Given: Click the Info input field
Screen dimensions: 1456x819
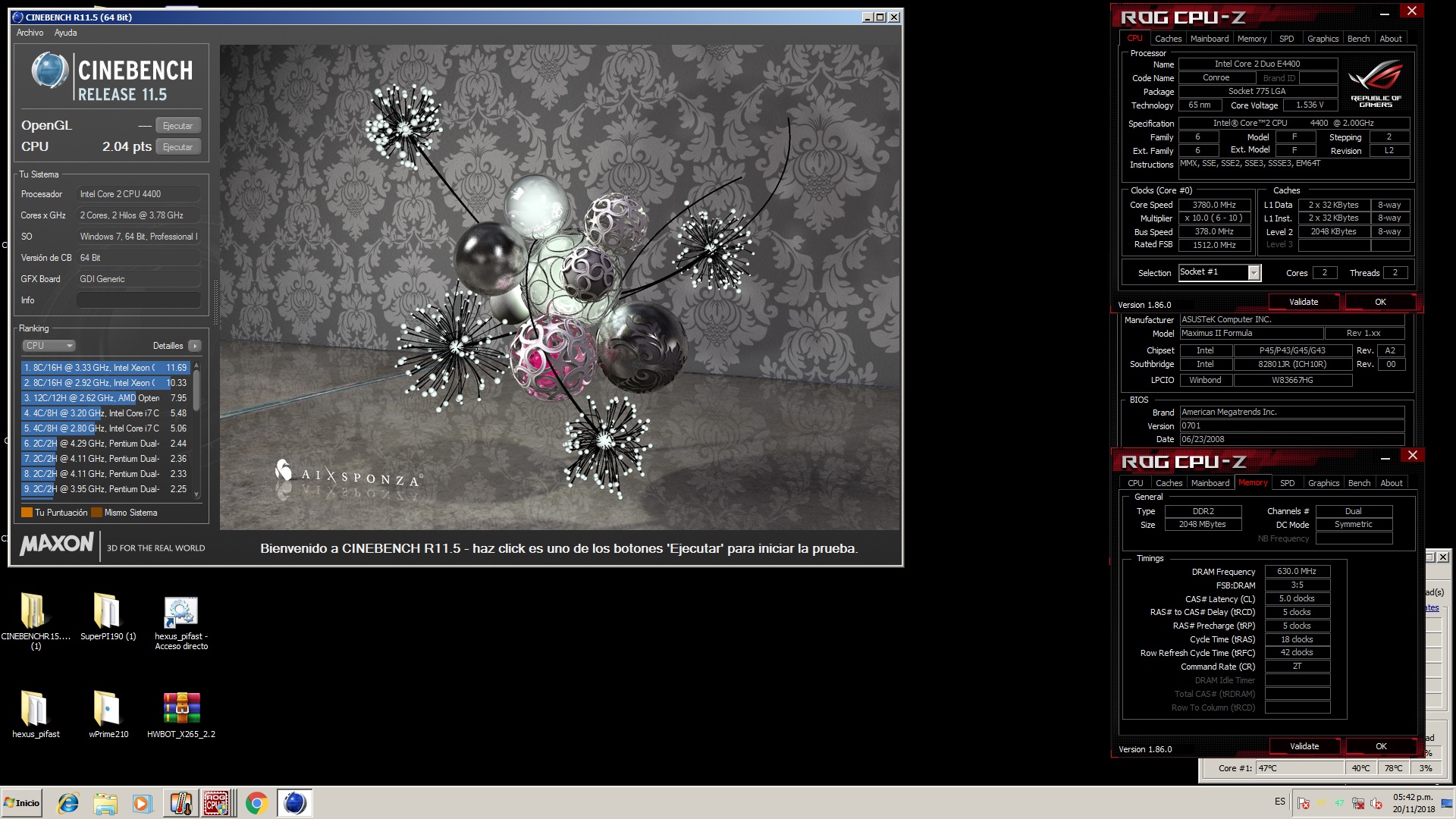Looking at the screenshot, I should (139, 300).
